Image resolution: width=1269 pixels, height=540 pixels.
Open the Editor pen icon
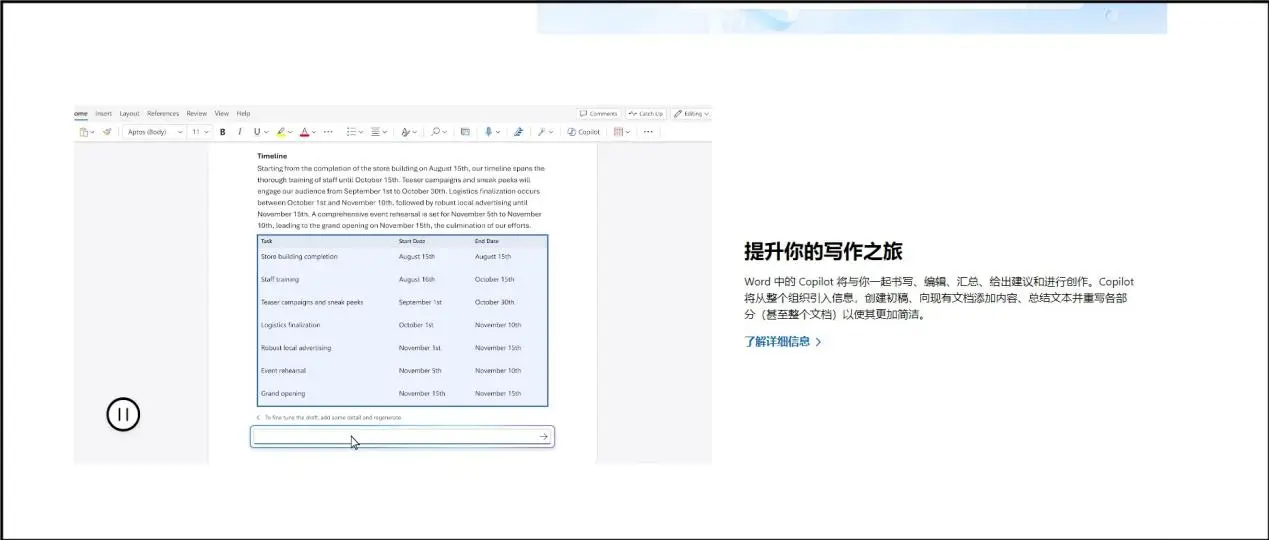[518, 132]
